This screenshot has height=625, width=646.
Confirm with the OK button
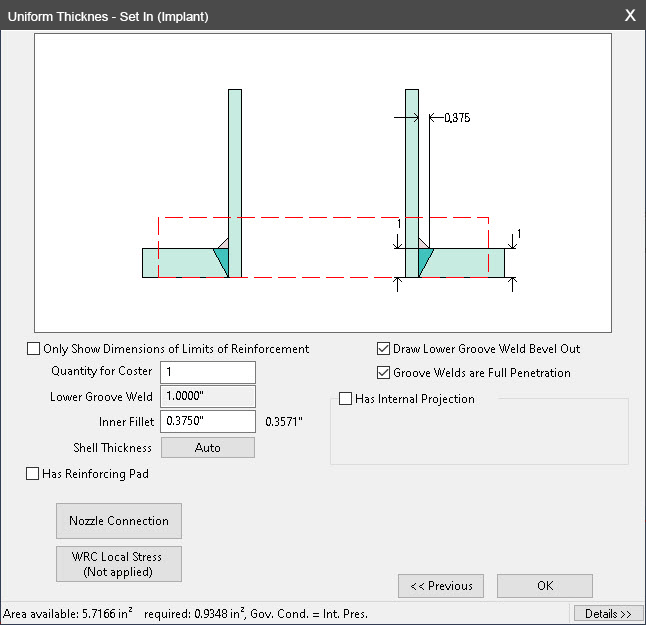(x=545, y=586)
